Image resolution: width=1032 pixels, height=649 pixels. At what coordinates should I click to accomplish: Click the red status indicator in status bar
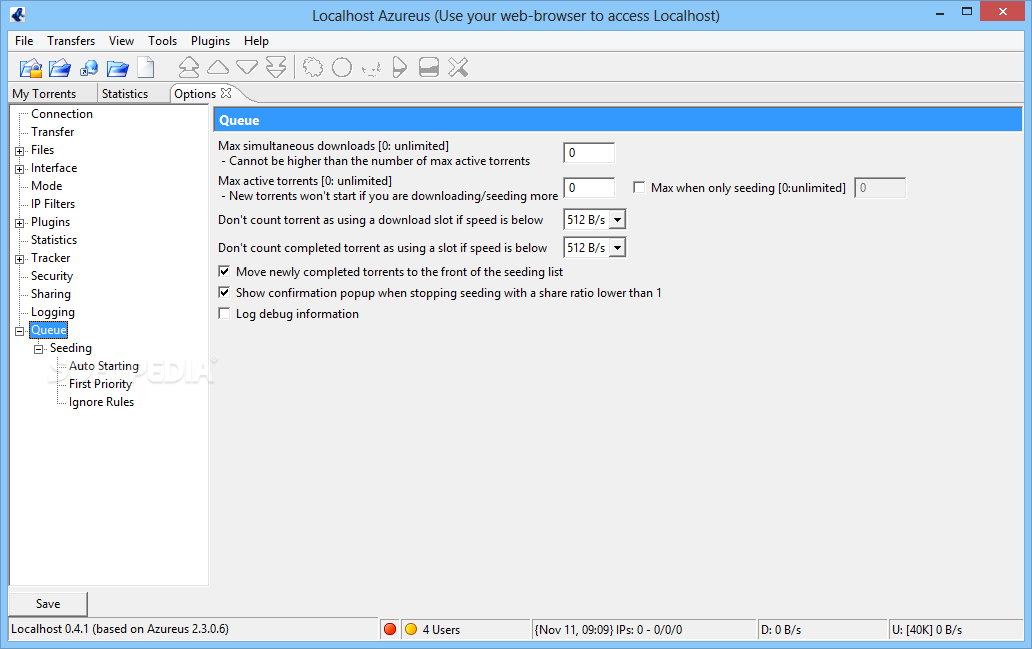click(x=390, y=629)
